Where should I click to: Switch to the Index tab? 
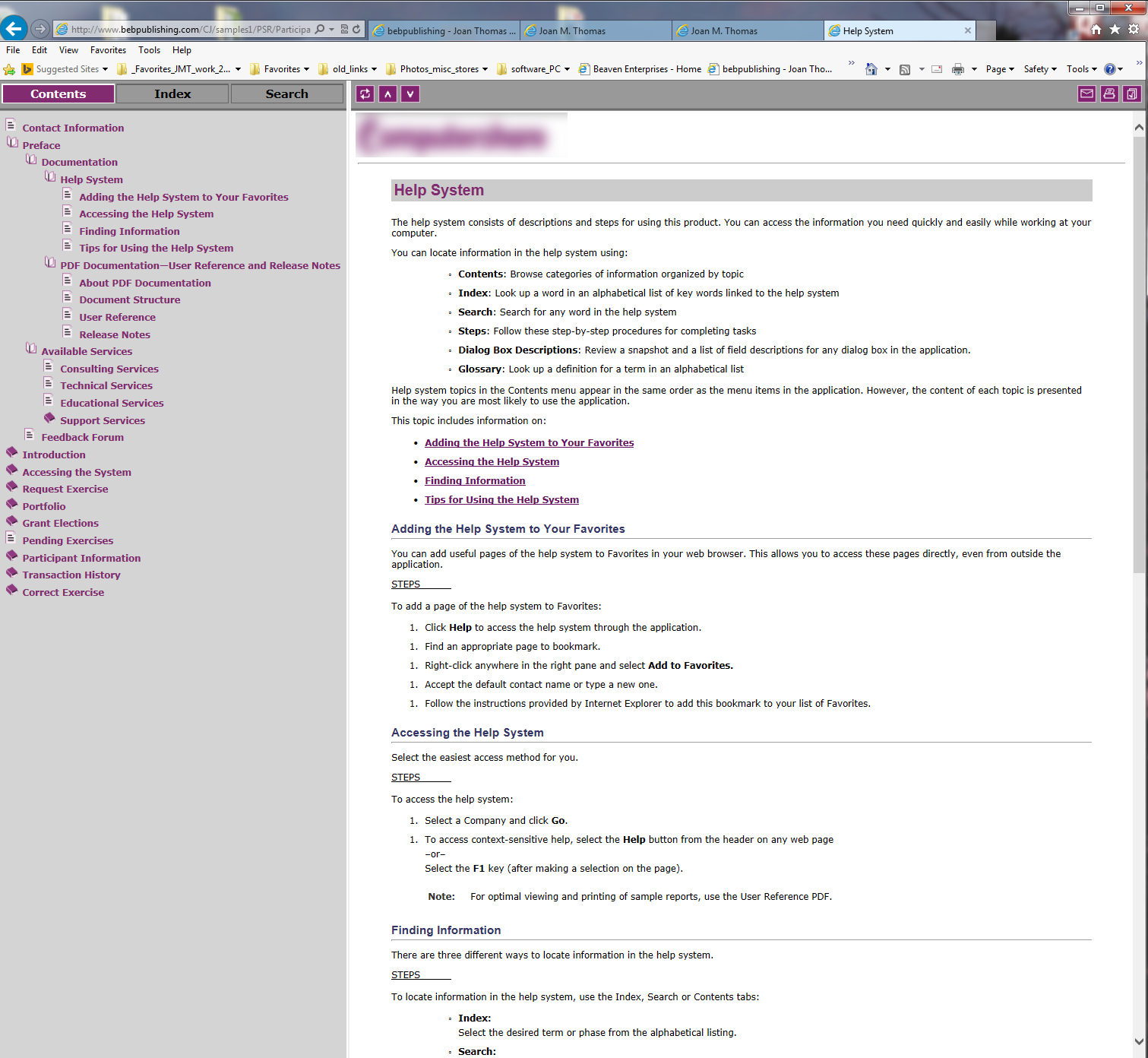pos(172,93)
